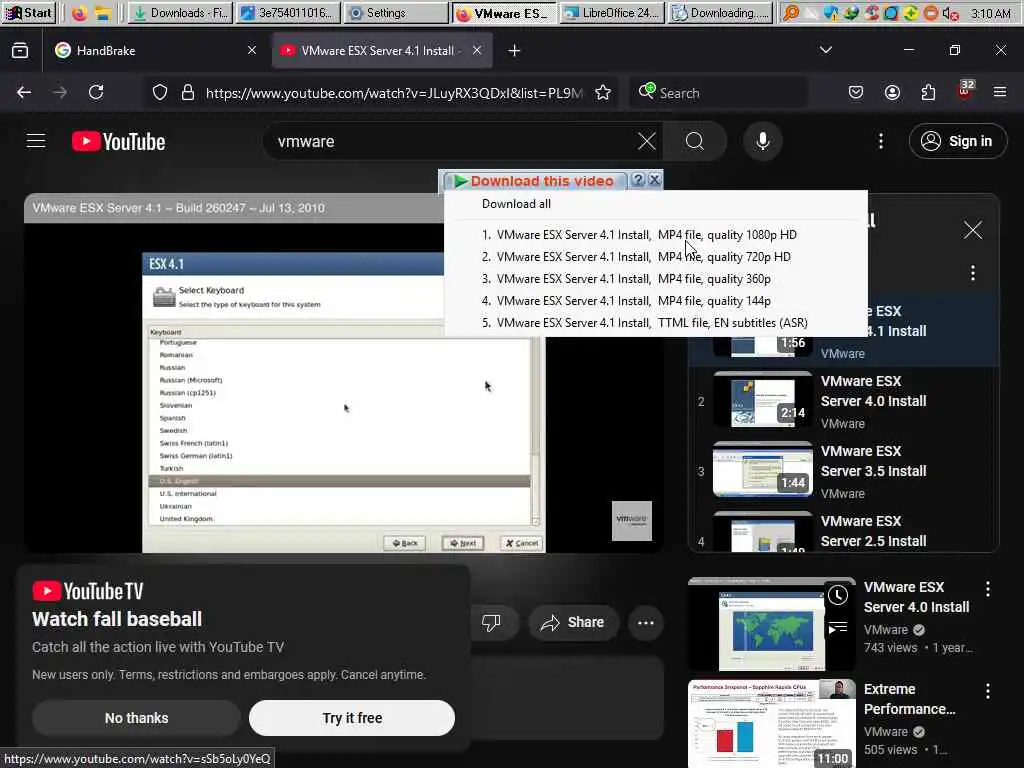Viewport: 1024px width, 768px height.
Task: Clear the vmware search text
Action: tap(647, 141)
